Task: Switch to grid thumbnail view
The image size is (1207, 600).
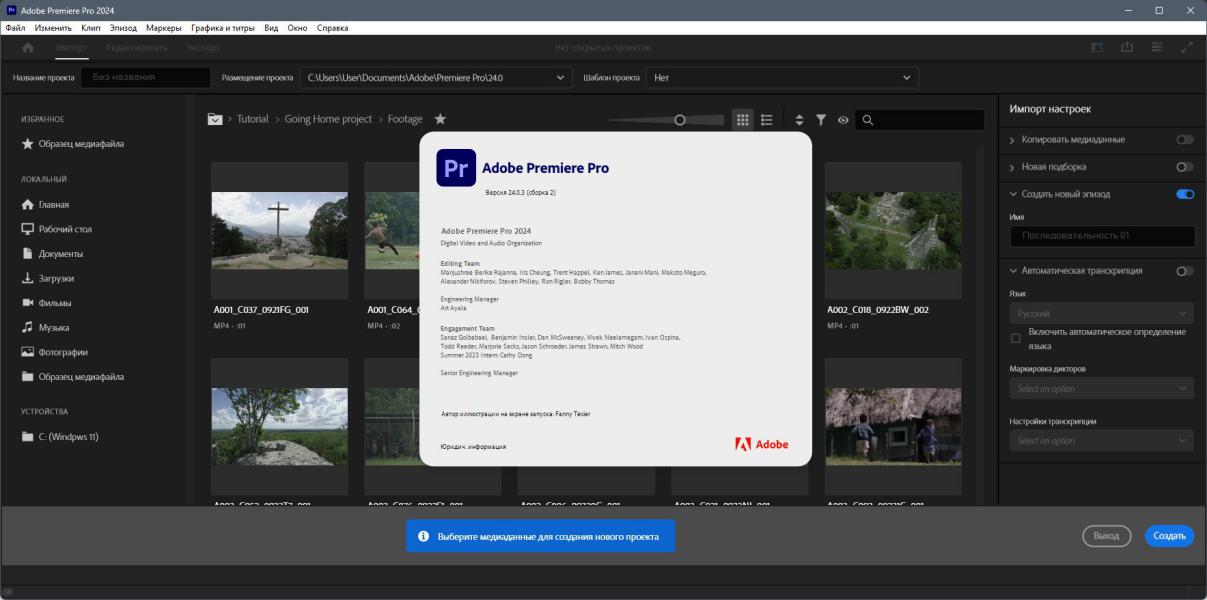Action: (742, 119)
